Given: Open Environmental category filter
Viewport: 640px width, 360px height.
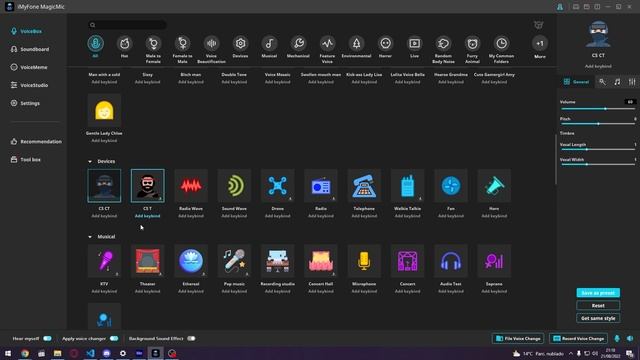Looking at the screenshot, I should pyautogui.click(x=356, y=43).
